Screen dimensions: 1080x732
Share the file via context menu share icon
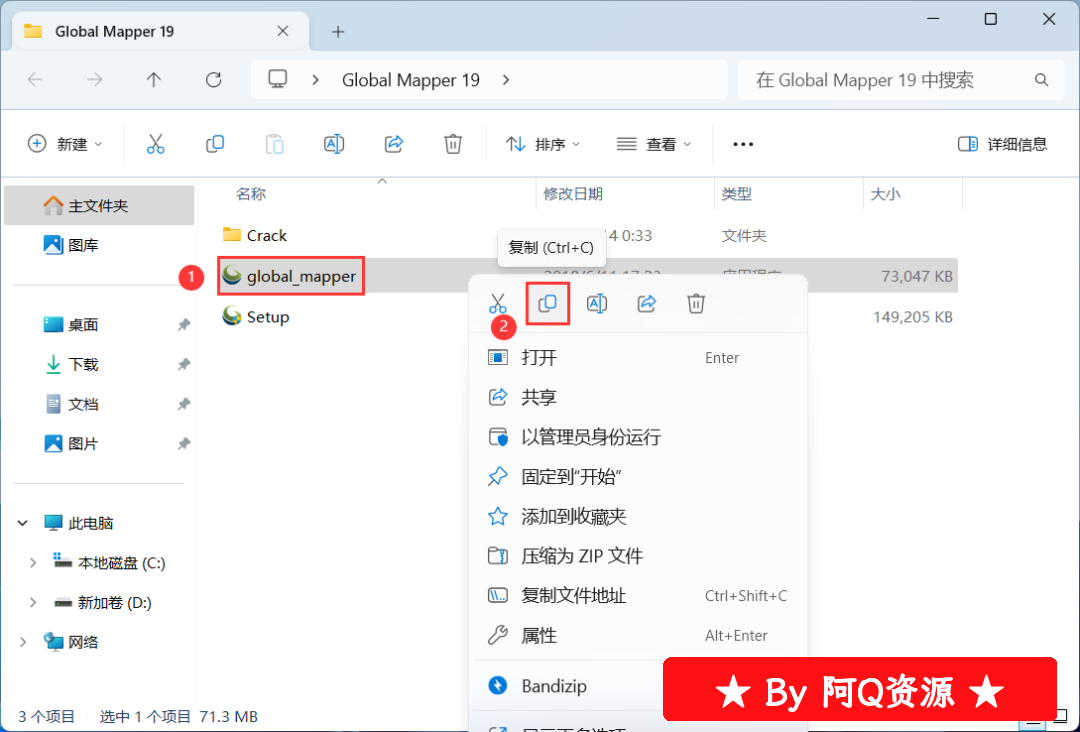click(x=646, y=303)
